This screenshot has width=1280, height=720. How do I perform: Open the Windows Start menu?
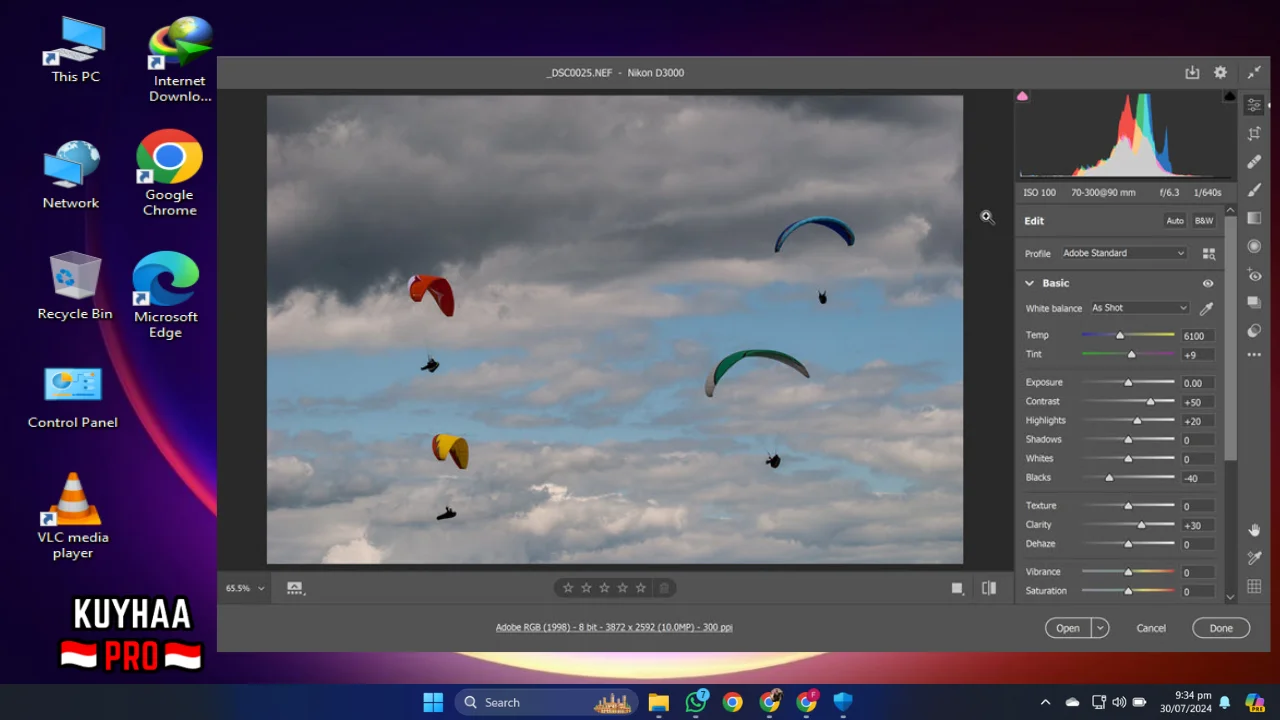(433, 702)
